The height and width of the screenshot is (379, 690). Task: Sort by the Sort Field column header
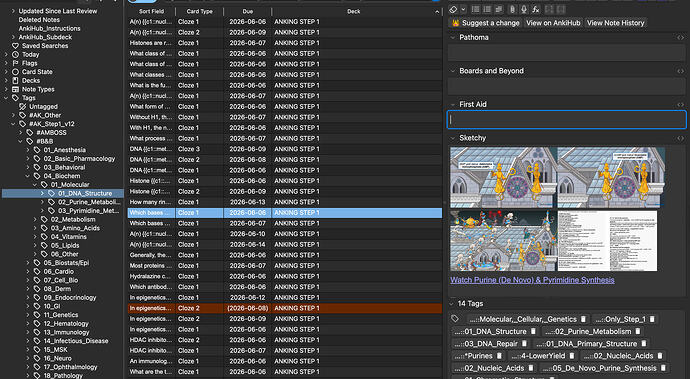[x=151, y=11]
